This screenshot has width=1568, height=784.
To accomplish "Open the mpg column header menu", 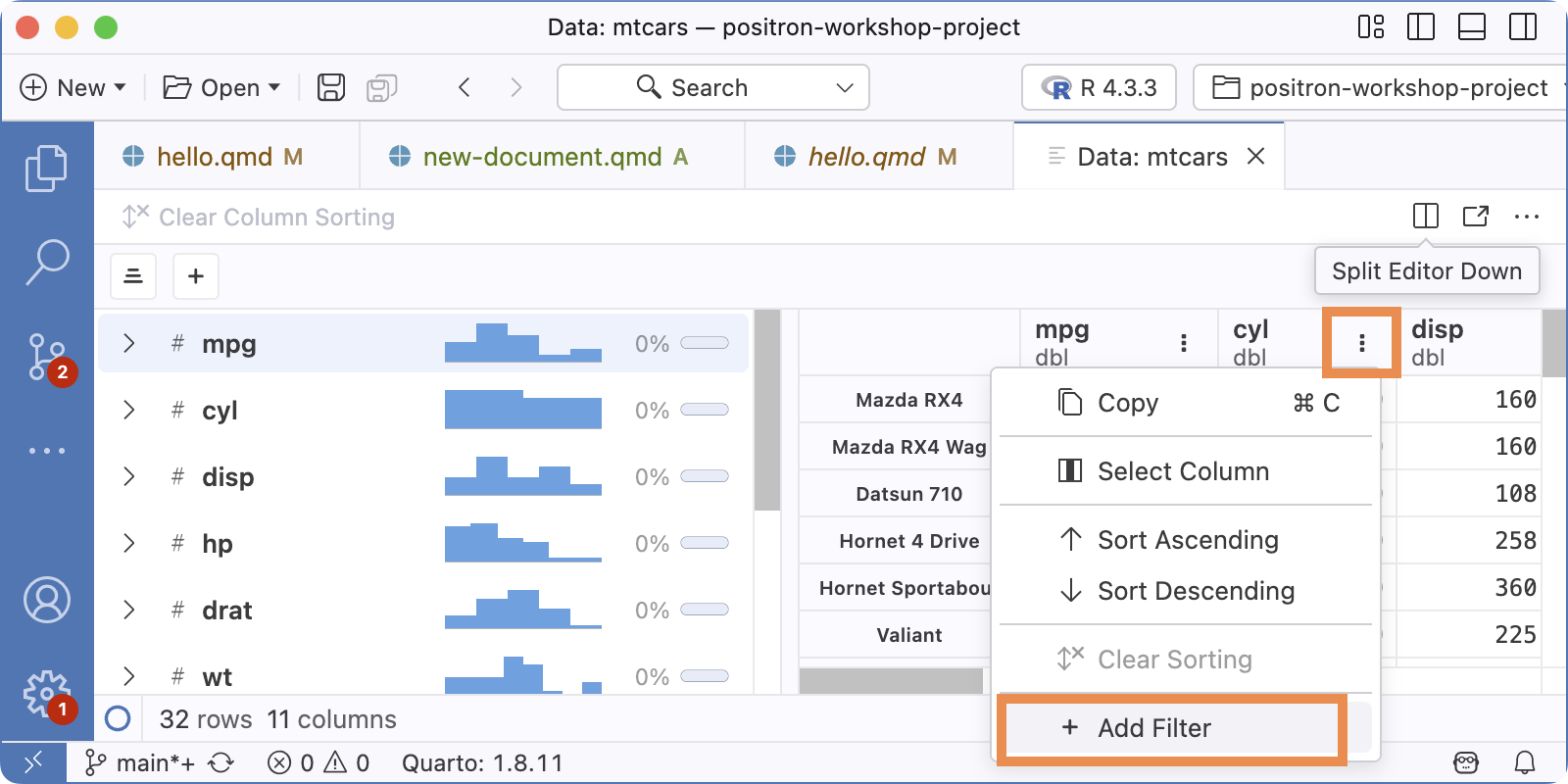I will coord(1184,343).
